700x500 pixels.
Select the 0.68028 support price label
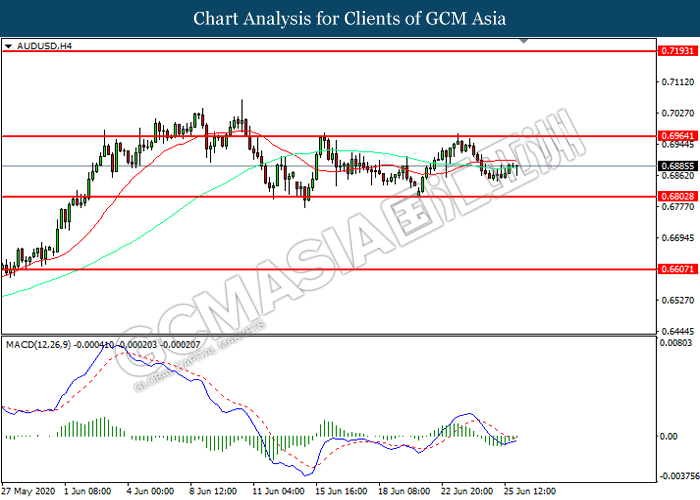[x=677, y=196]
